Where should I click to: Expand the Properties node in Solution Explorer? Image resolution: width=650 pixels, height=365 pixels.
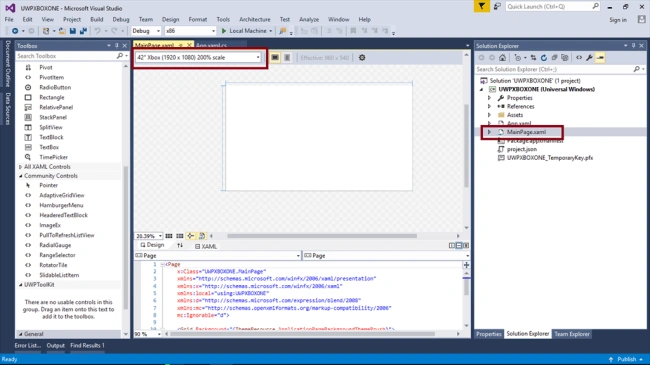pyautogui.click(x=490, y=98)
